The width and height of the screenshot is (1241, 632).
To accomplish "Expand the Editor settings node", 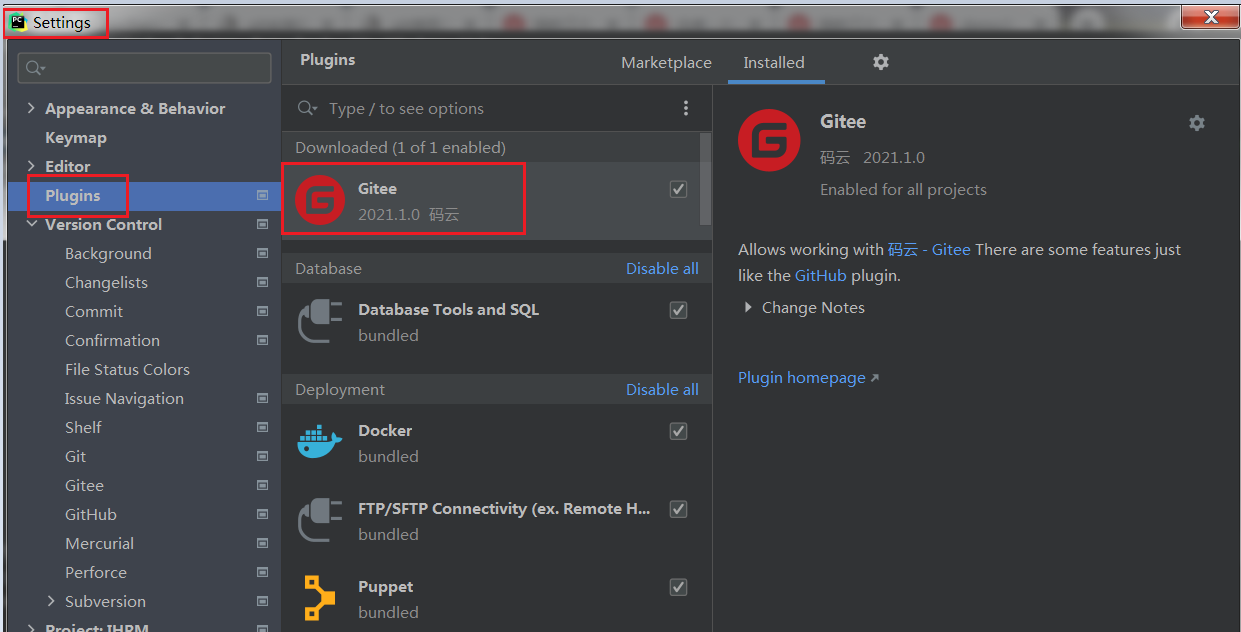I will pyautogui.click(x=31, y=166).
